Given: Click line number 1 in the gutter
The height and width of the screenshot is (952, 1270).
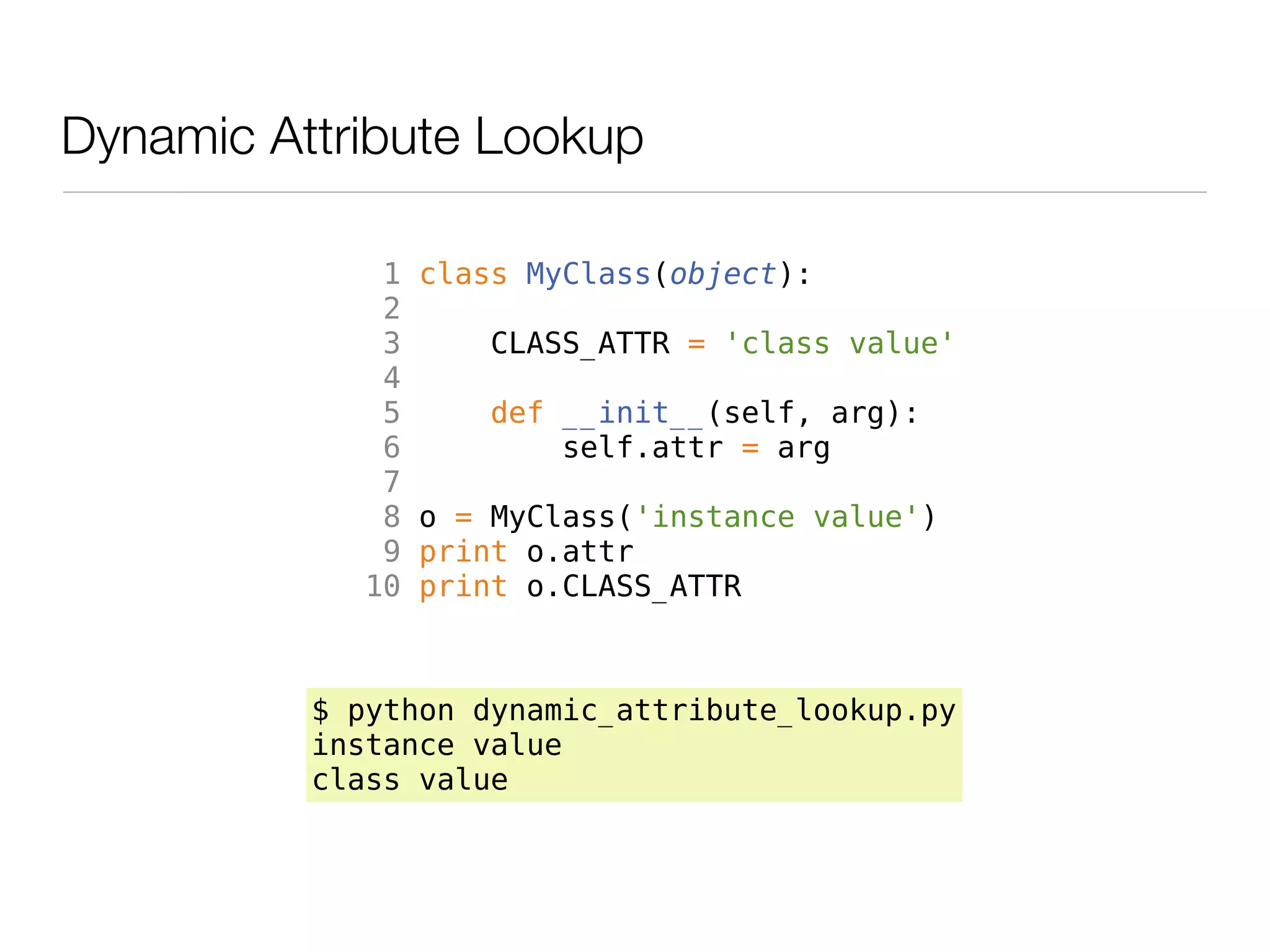Looking at the screenshot, I should coord(391,274).
